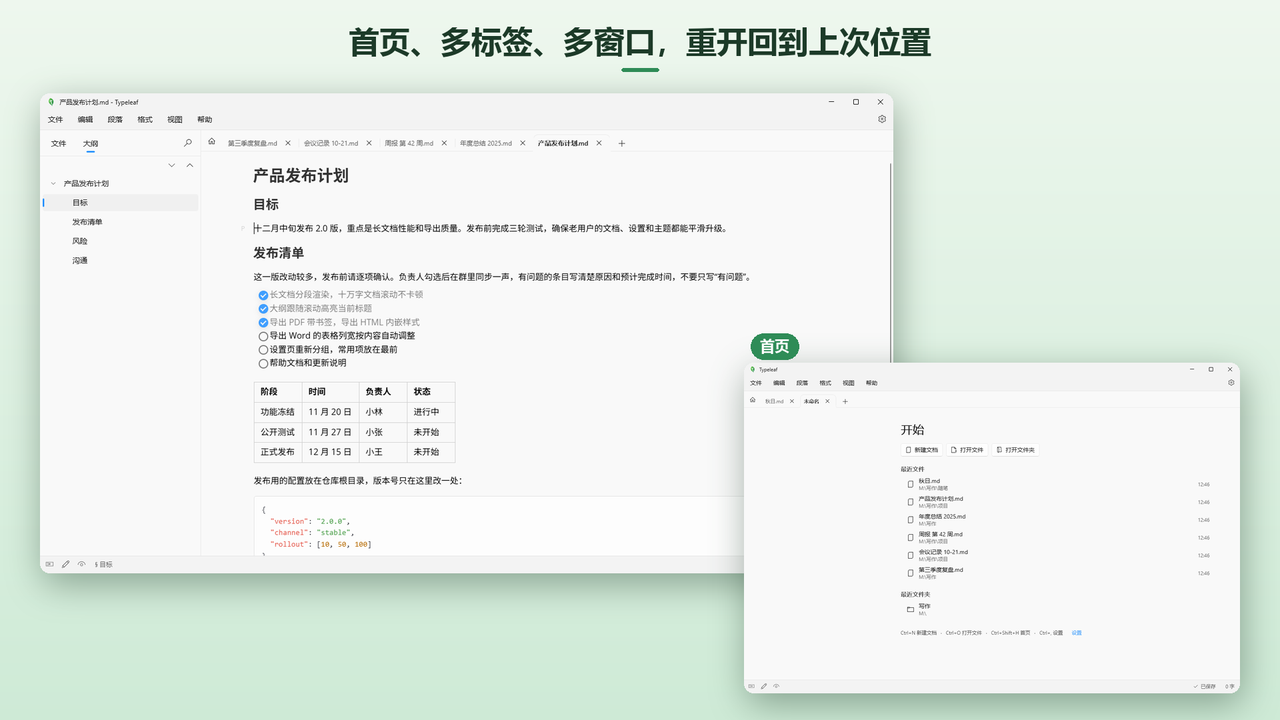Close the 周报 第 42 周.md tab
The width and height of the screenshot is (1280, 720).
click(x=444, y=143)
